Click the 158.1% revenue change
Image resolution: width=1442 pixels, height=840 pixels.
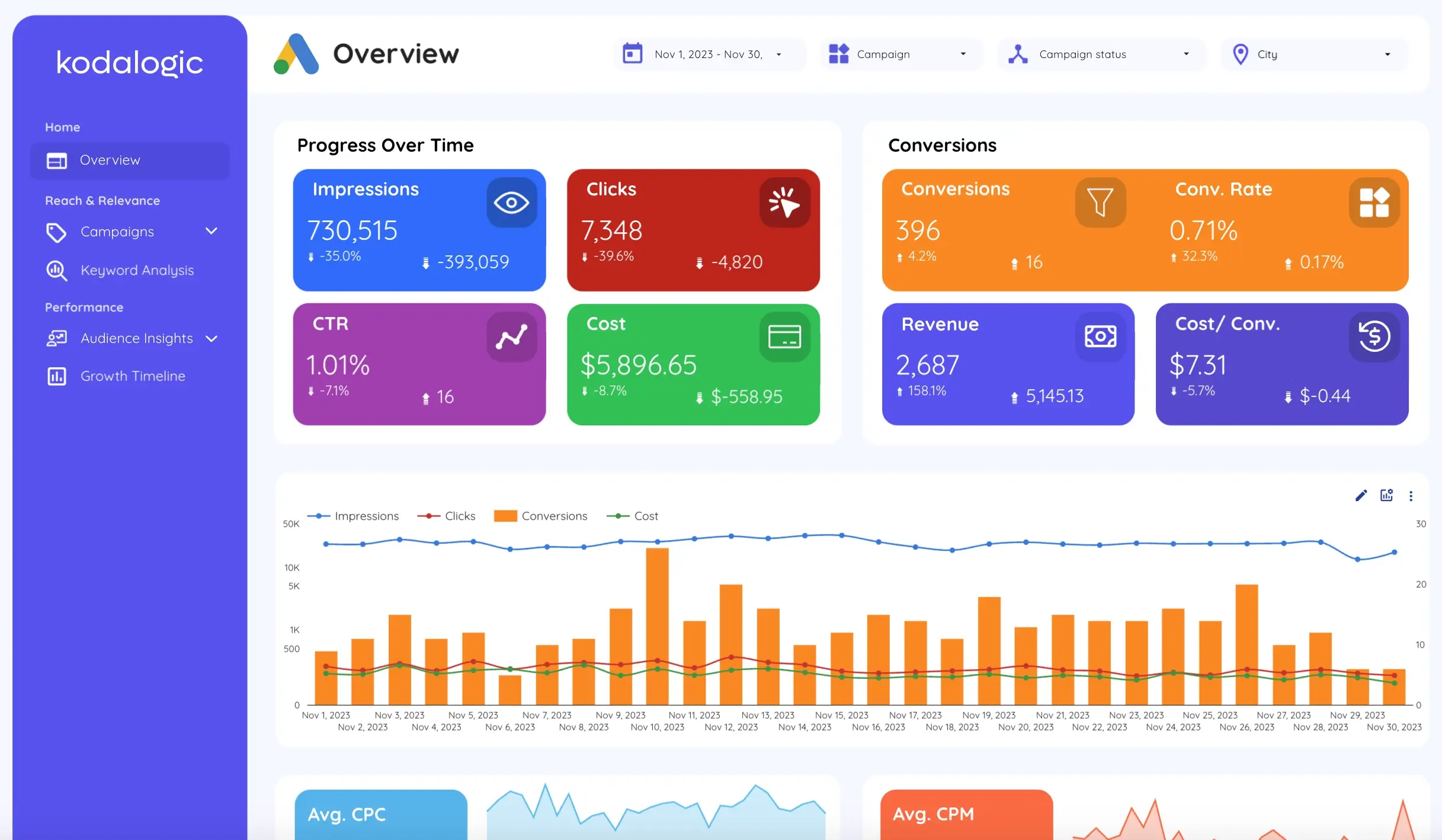pyautogui.click(x=927, y=391)
